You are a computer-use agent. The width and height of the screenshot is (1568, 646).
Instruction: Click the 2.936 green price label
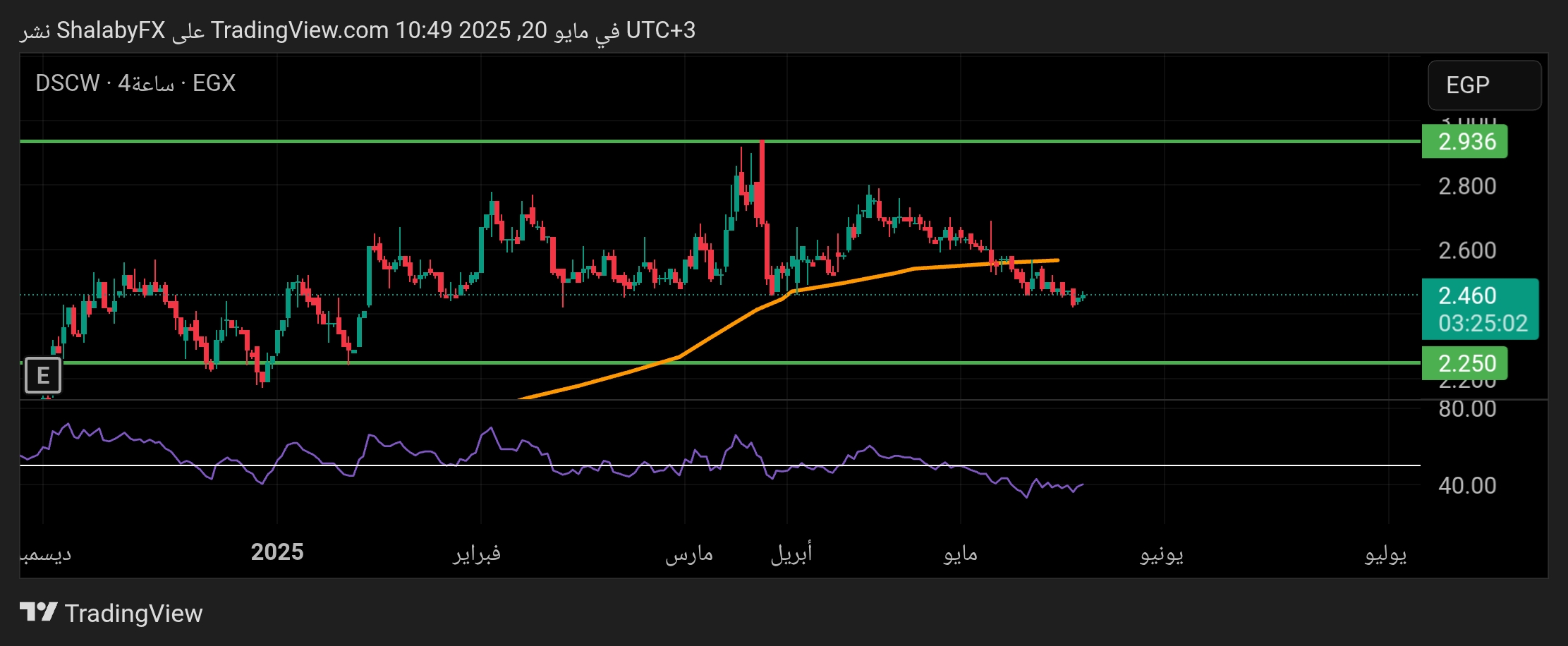click(x=1464, y=141)
